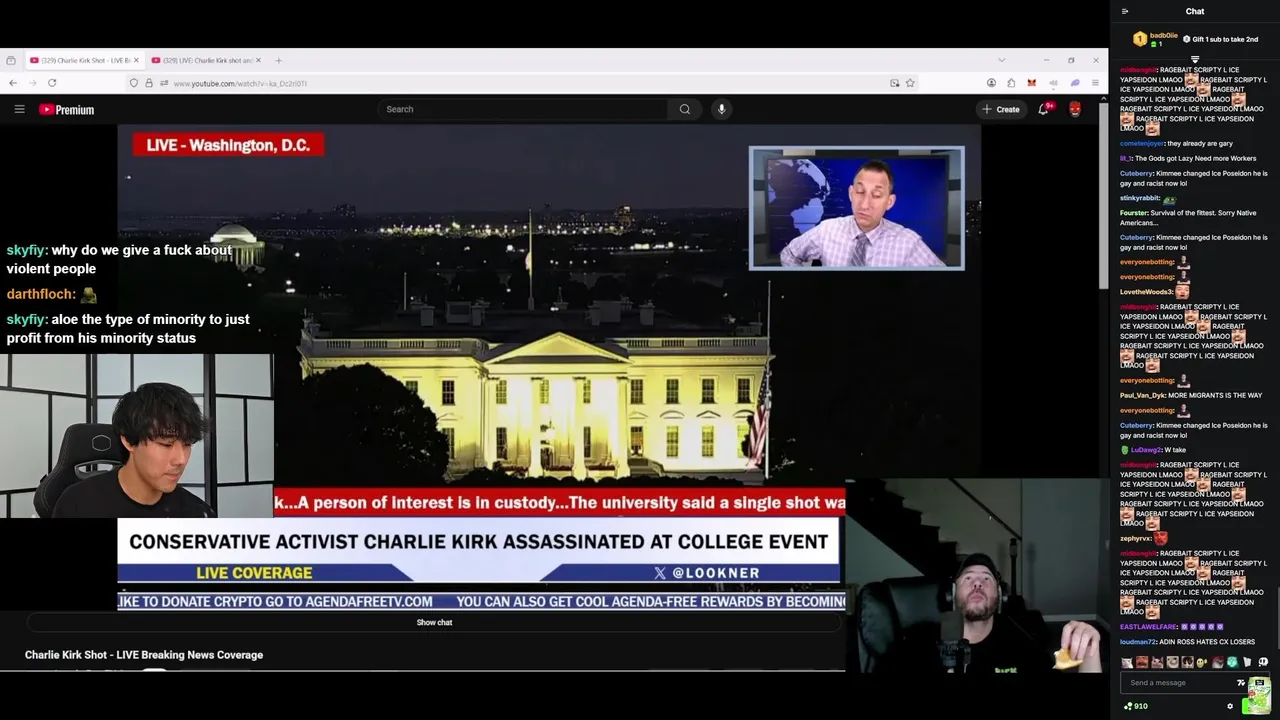Open a new browser tab with plus

(278, 60)
